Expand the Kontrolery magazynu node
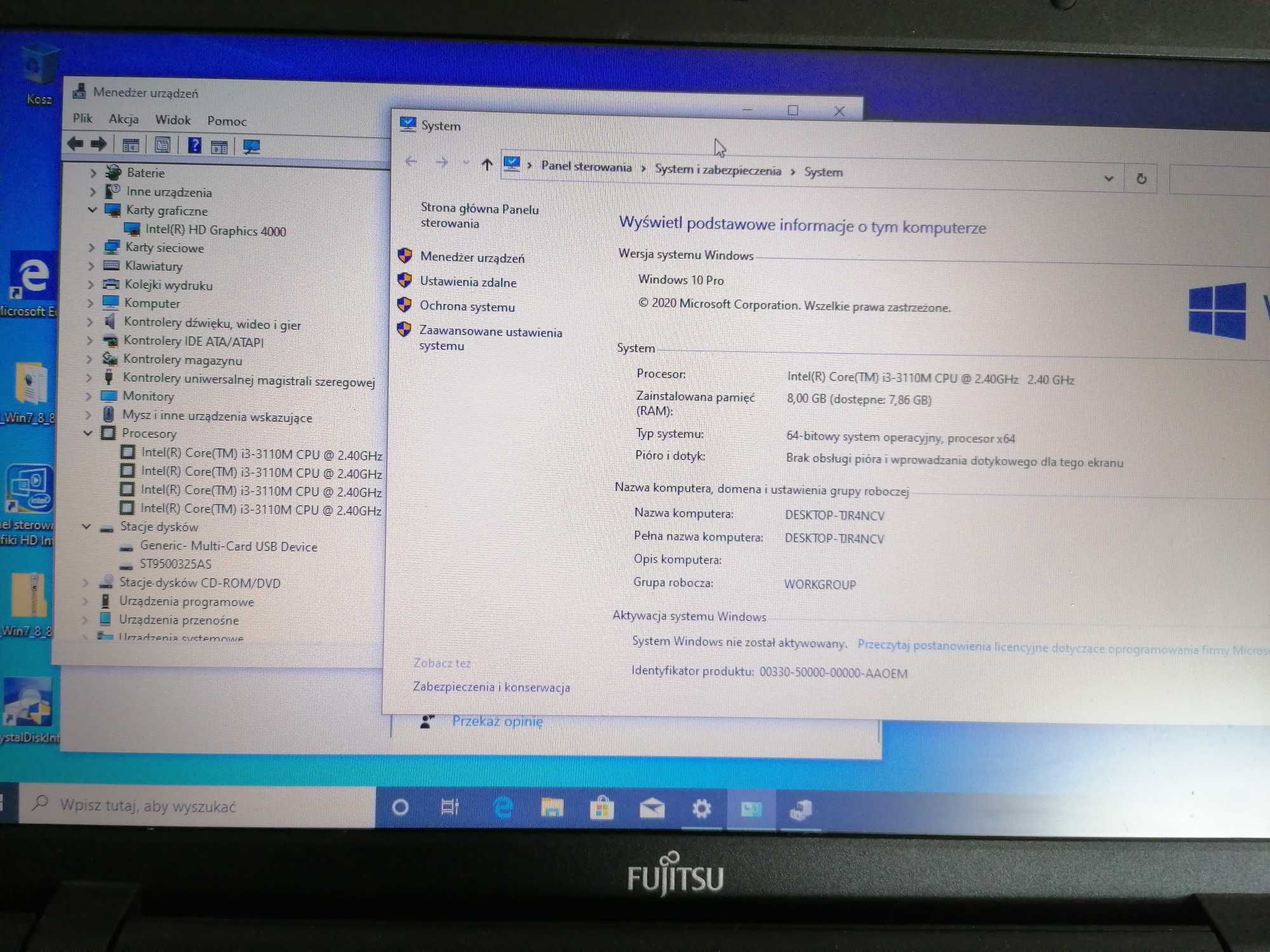This screenshot has width=1270, height=952. [x=90, y=359]
